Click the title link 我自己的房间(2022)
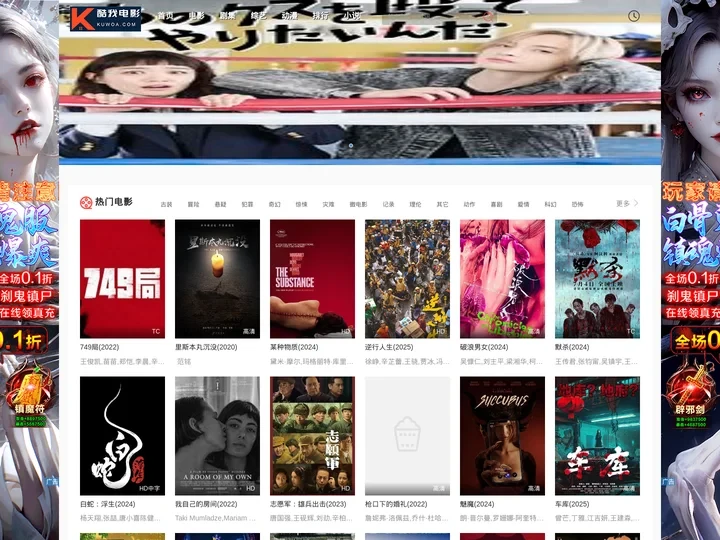The width and height of the screenshot is (720, 540). coord(206,504)
